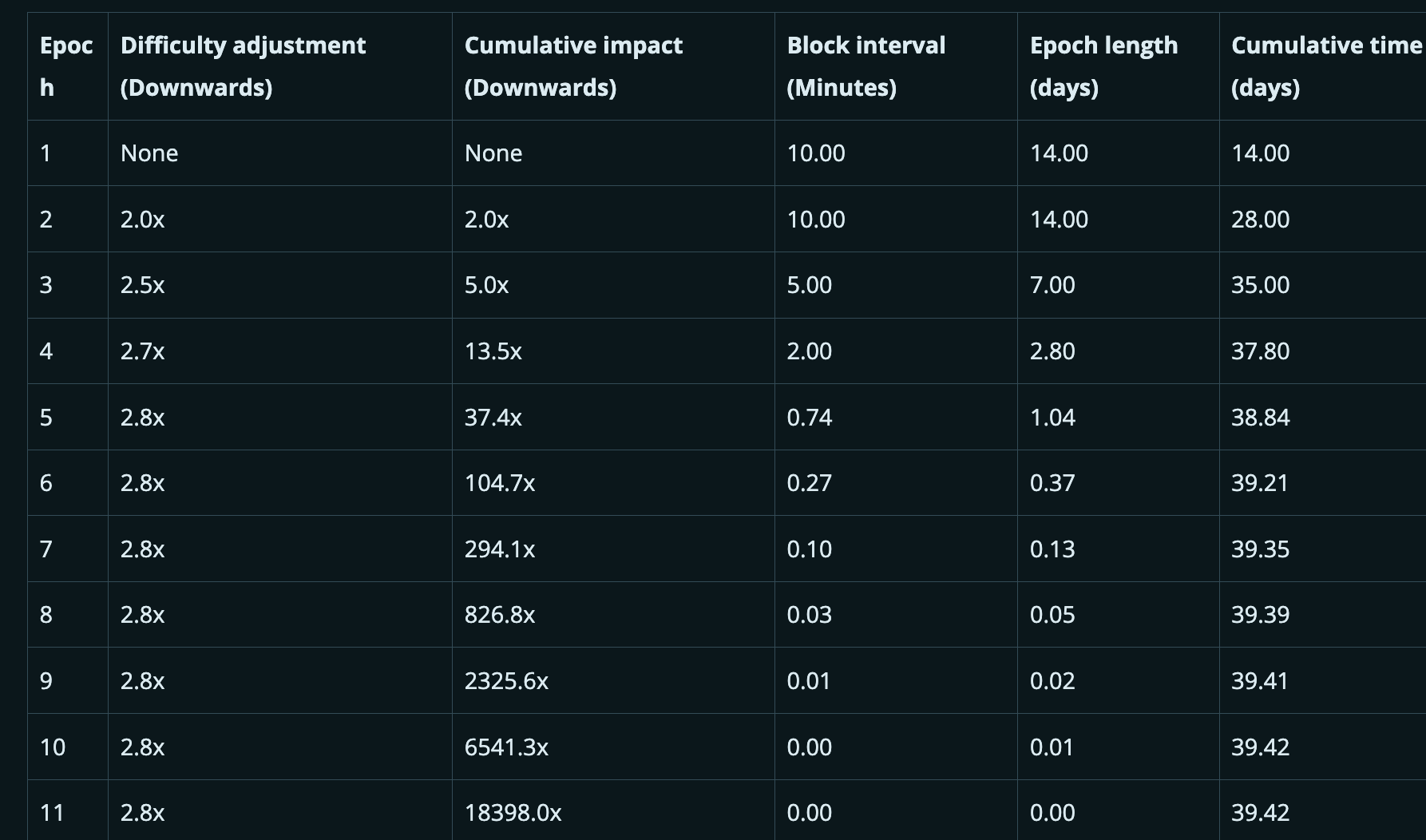Select the 18398.0x cell in the last row
This screenshot has height=840, width=1426.
pos(513,813)
